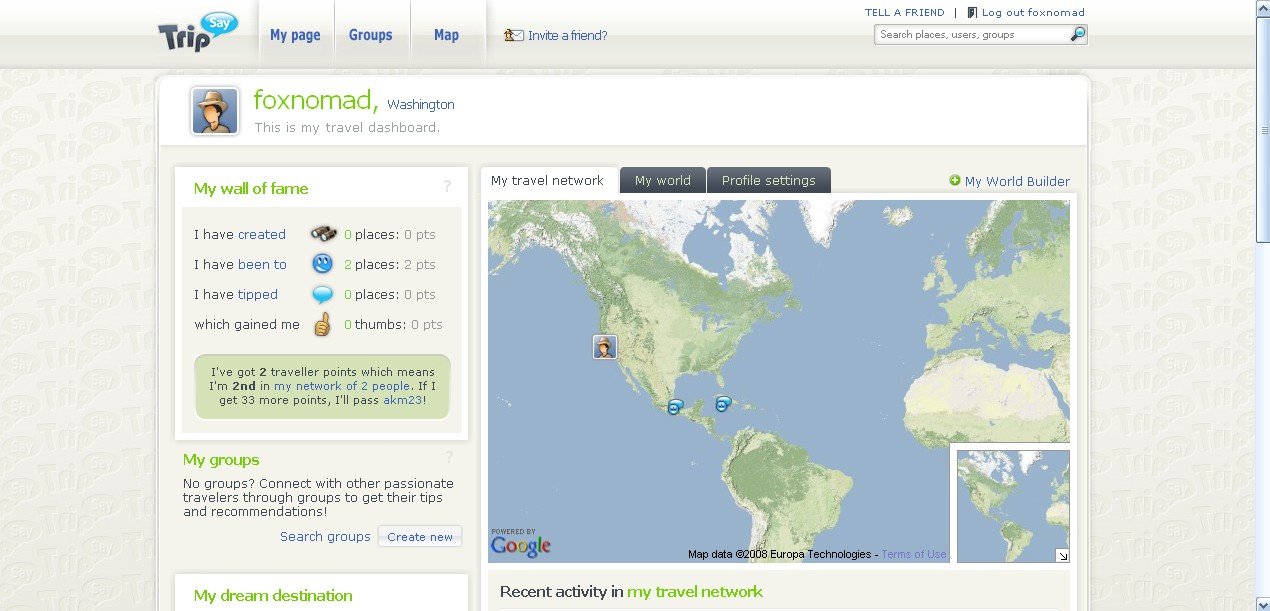Click the help question mark in My groups

(449, 458)
